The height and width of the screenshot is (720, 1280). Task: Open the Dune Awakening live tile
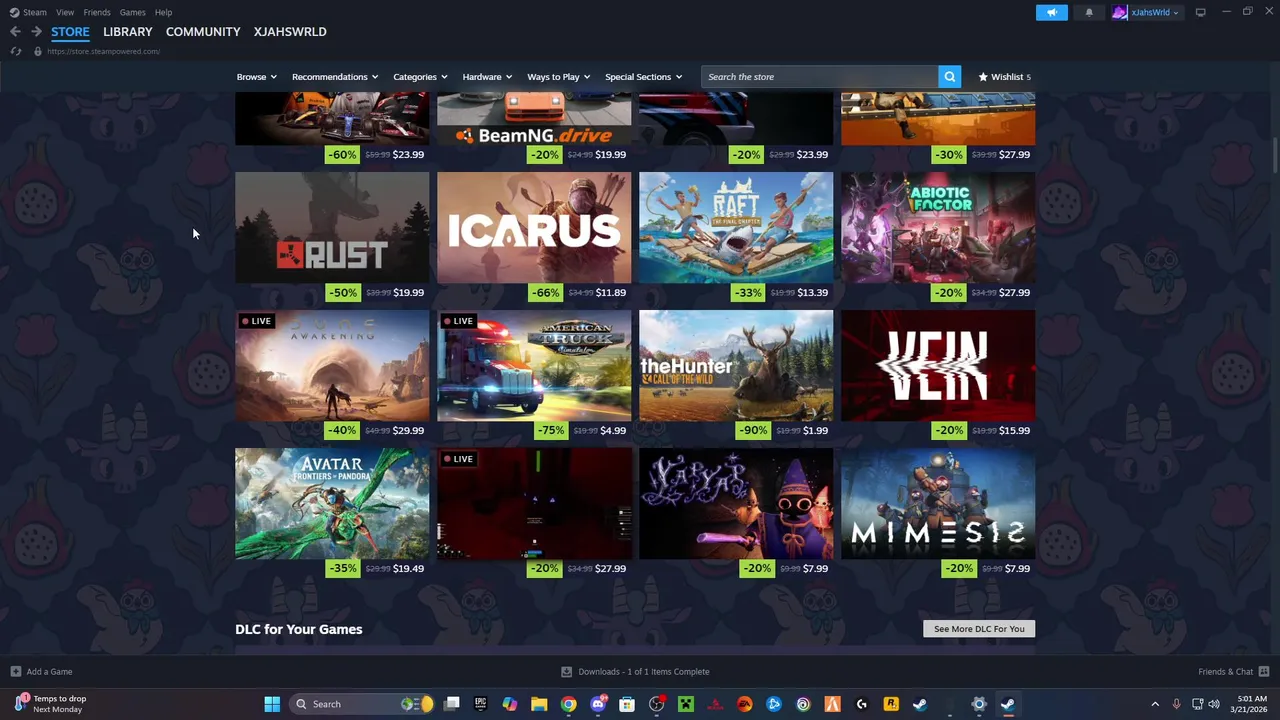(x=332, y=365)
